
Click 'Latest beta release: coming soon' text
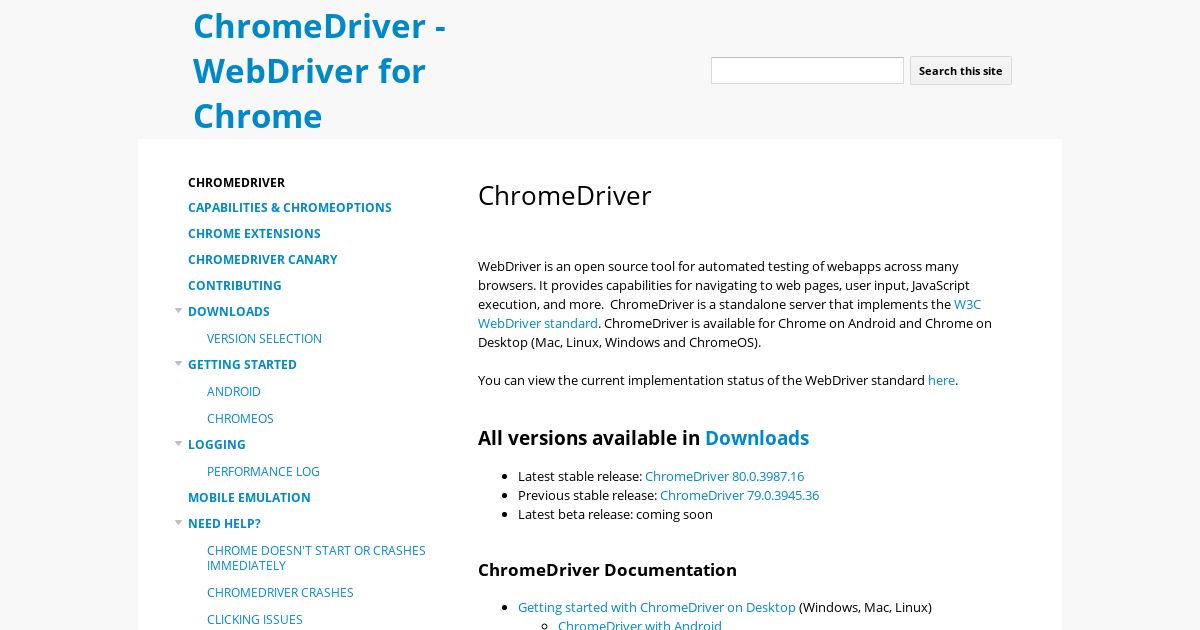(615, 514)
